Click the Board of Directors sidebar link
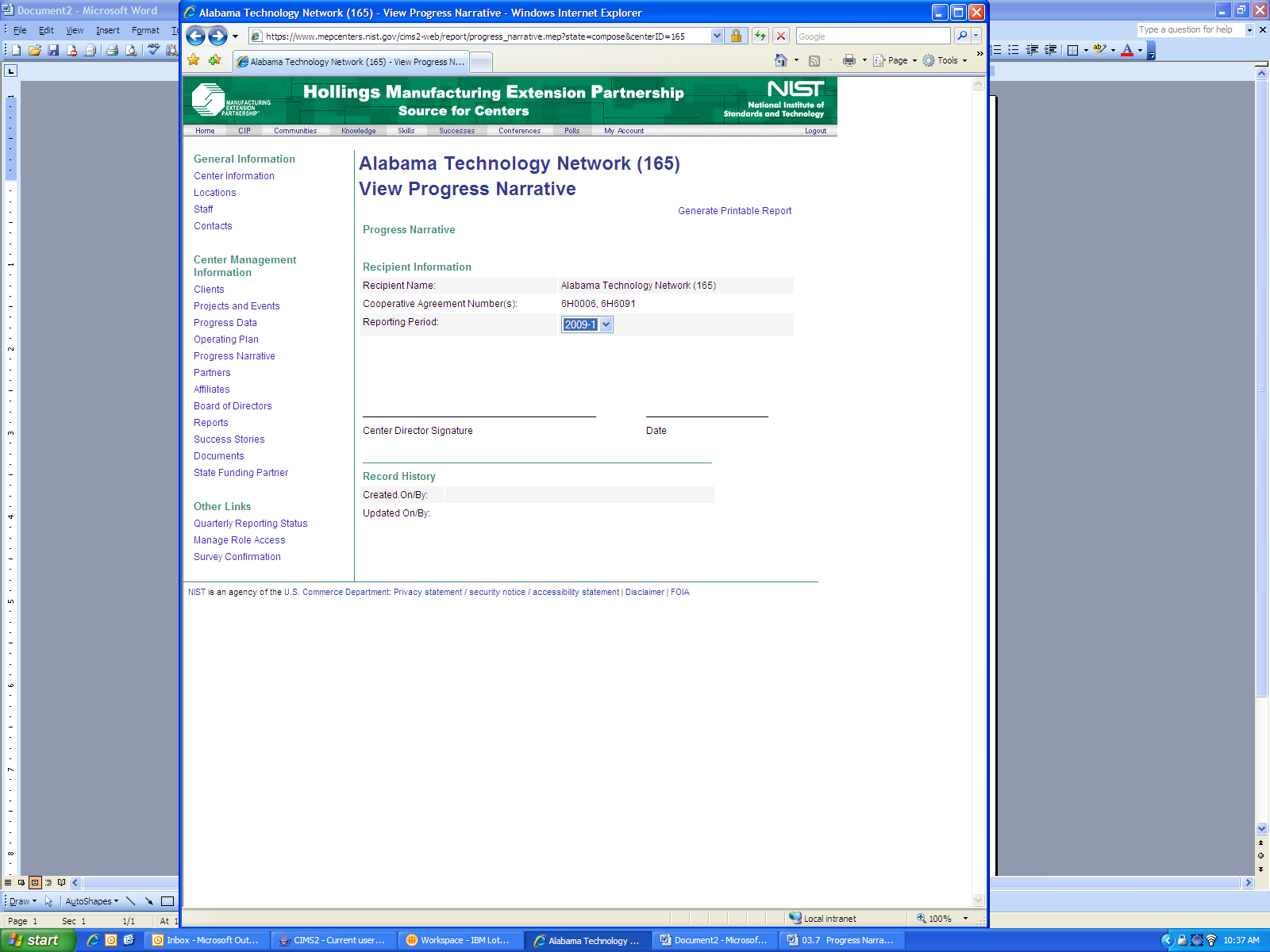 pyautogui.click(x=233, y=406)
